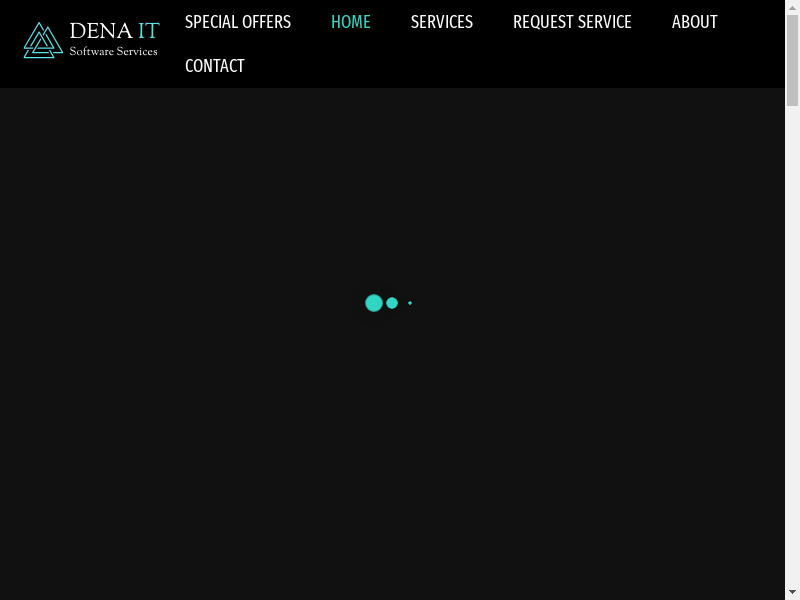Click the triangular DENA IT logo icon

tap(43, 40)
